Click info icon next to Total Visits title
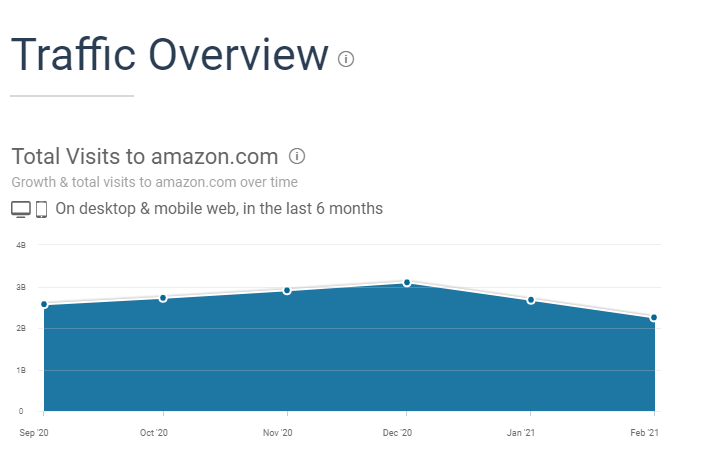 point(297,156)
